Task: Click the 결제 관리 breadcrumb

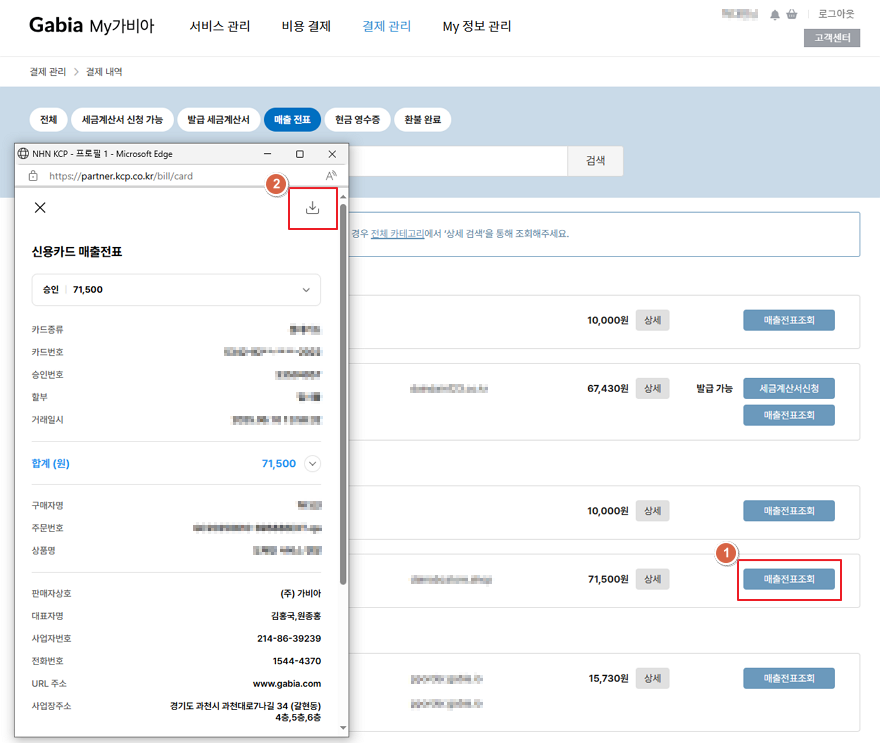Action: point(48,72)
